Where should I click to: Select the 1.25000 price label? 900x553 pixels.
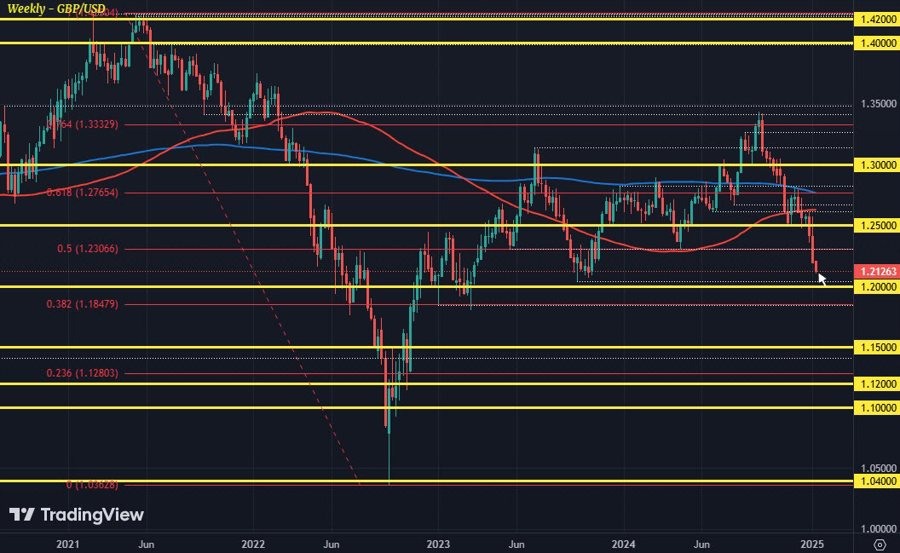point(878,226)
